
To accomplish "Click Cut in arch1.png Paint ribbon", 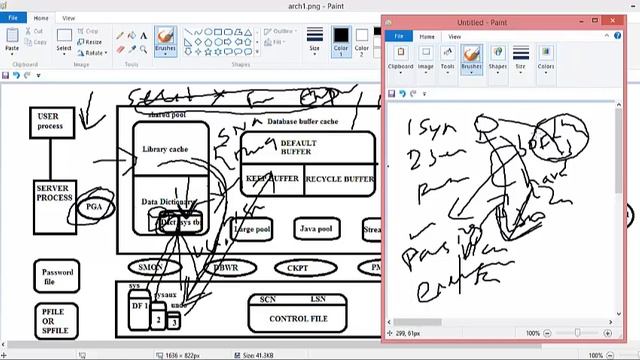I will (34, 31).
